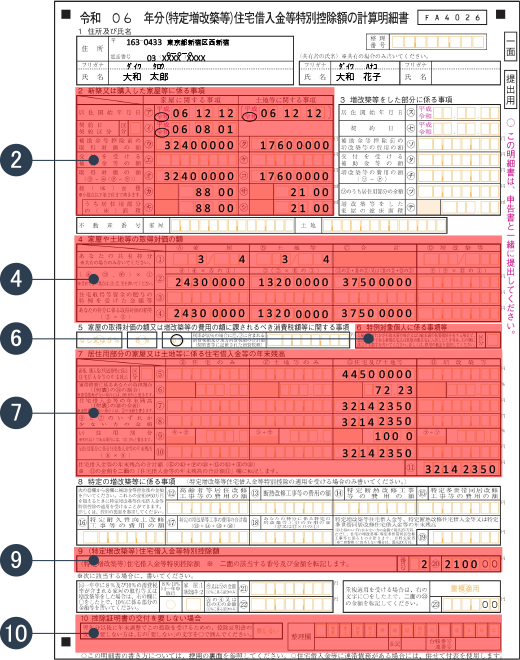Click the circled option in section 5
Image resolution: width=520 pixels, height=660 pixels.
[177, 340]
